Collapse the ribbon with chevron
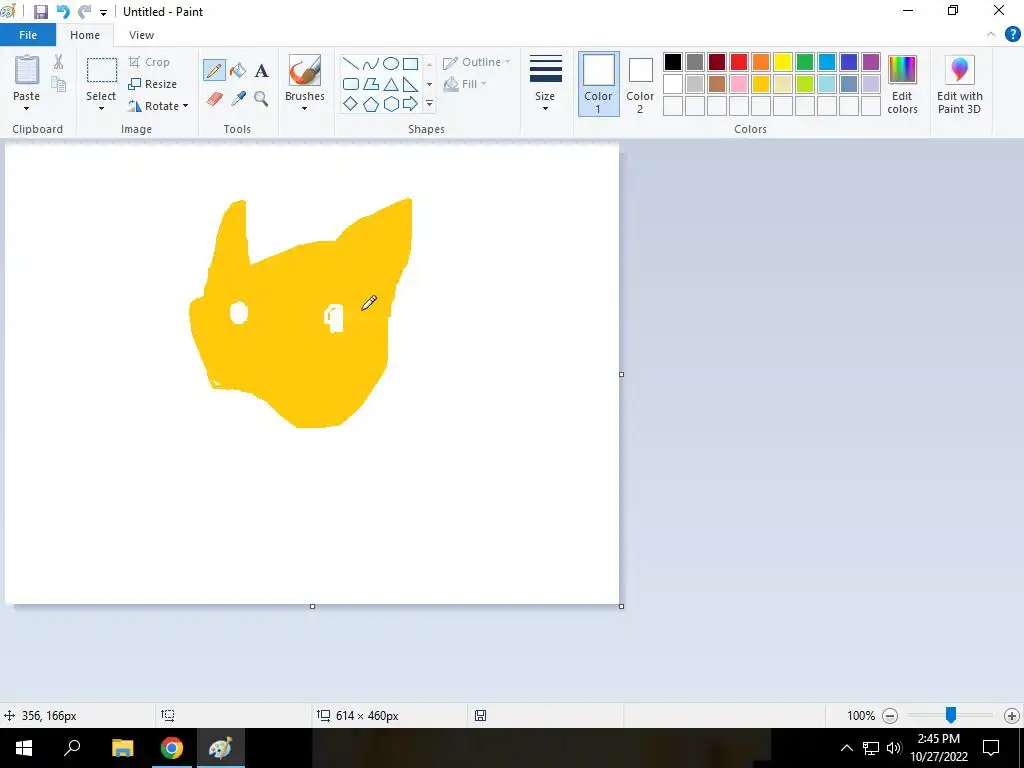 pyautogui.click(x=991, y=34)
